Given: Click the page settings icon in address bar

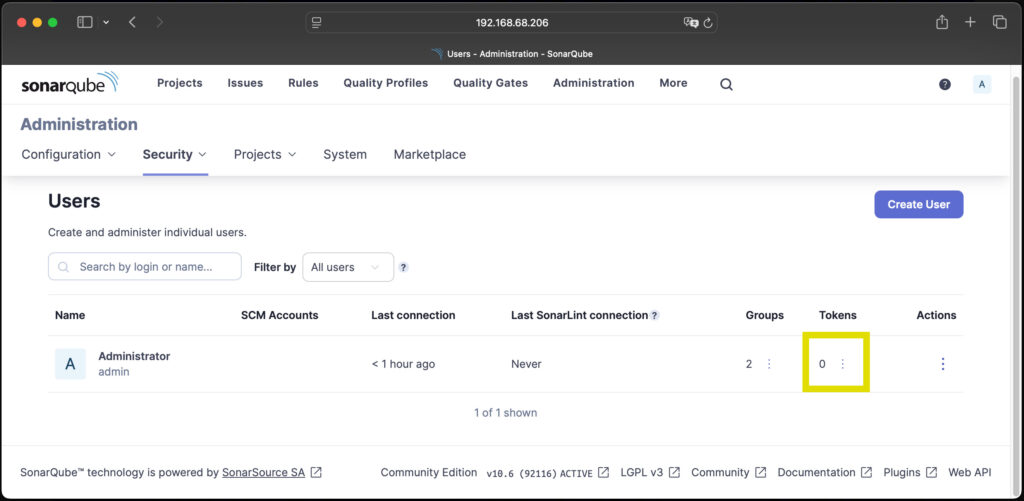Looking at the screenshot, I should (317, 22).
